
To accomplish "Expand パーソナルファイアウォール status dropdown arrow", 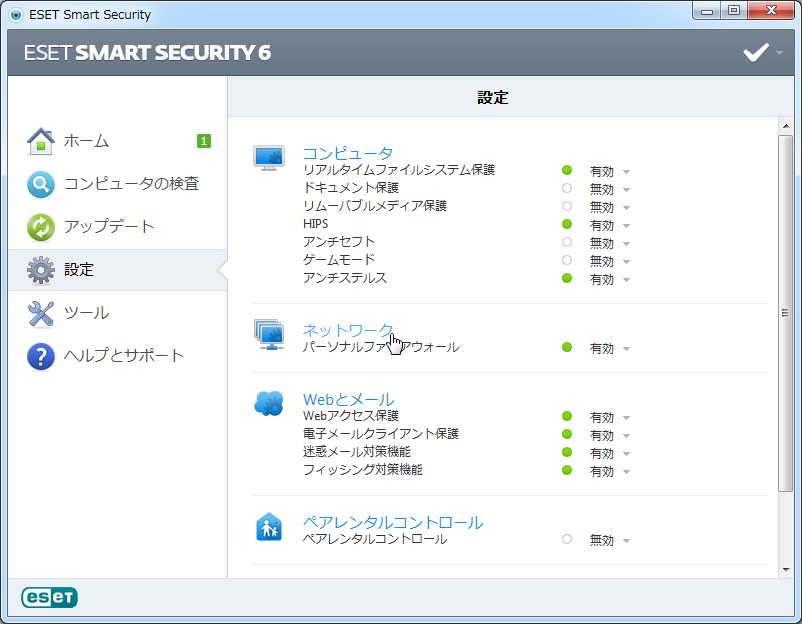I will click(x=626, y=349).
